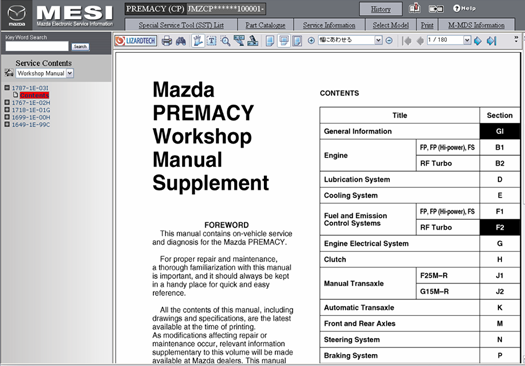The height and width of the screenshot is (366, 525).
Task: Select the text selection tool
Action: [211, 41]
